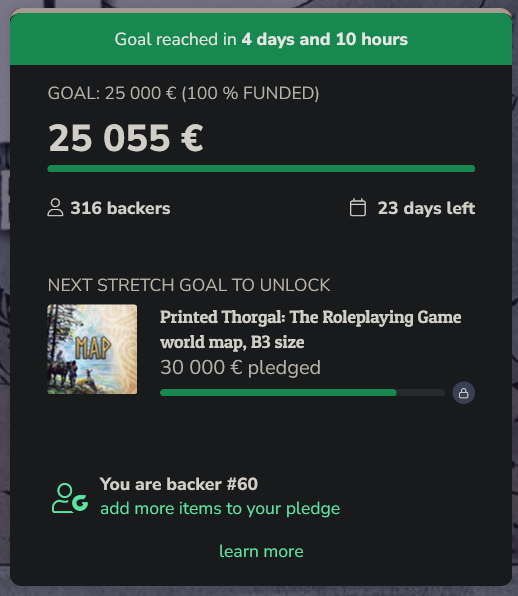The width and height of the screenshot is (518, 596).
Task: Click the 'NEXT STRETCH GOAL TO UNLOCK' heading
Action: 189,285
